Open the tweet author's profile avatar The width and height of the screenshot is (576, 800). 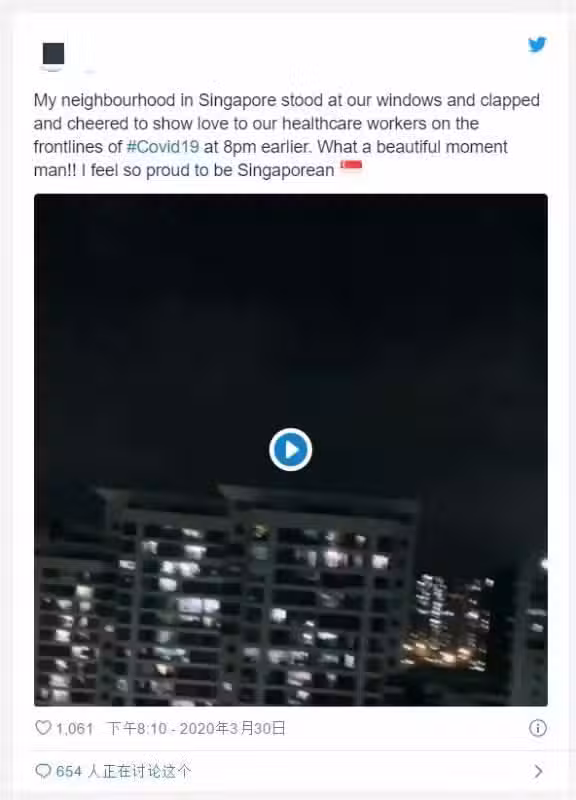coord(54,55)
